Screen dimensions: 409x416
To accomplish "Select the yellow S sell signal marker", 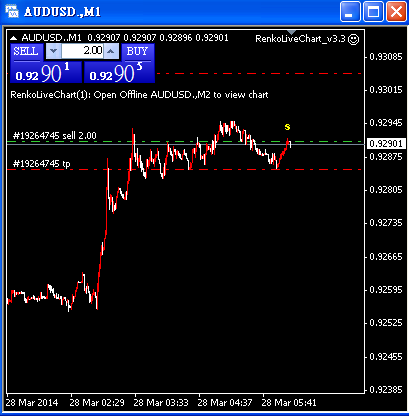I will point(287,127).
